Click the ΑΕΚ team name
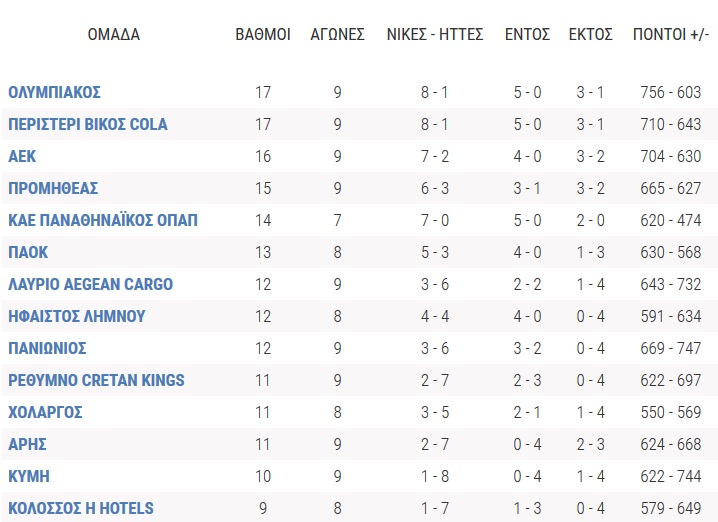Viewport: 718px width, 522px height. pyautogui.click(x=22, y=156)
